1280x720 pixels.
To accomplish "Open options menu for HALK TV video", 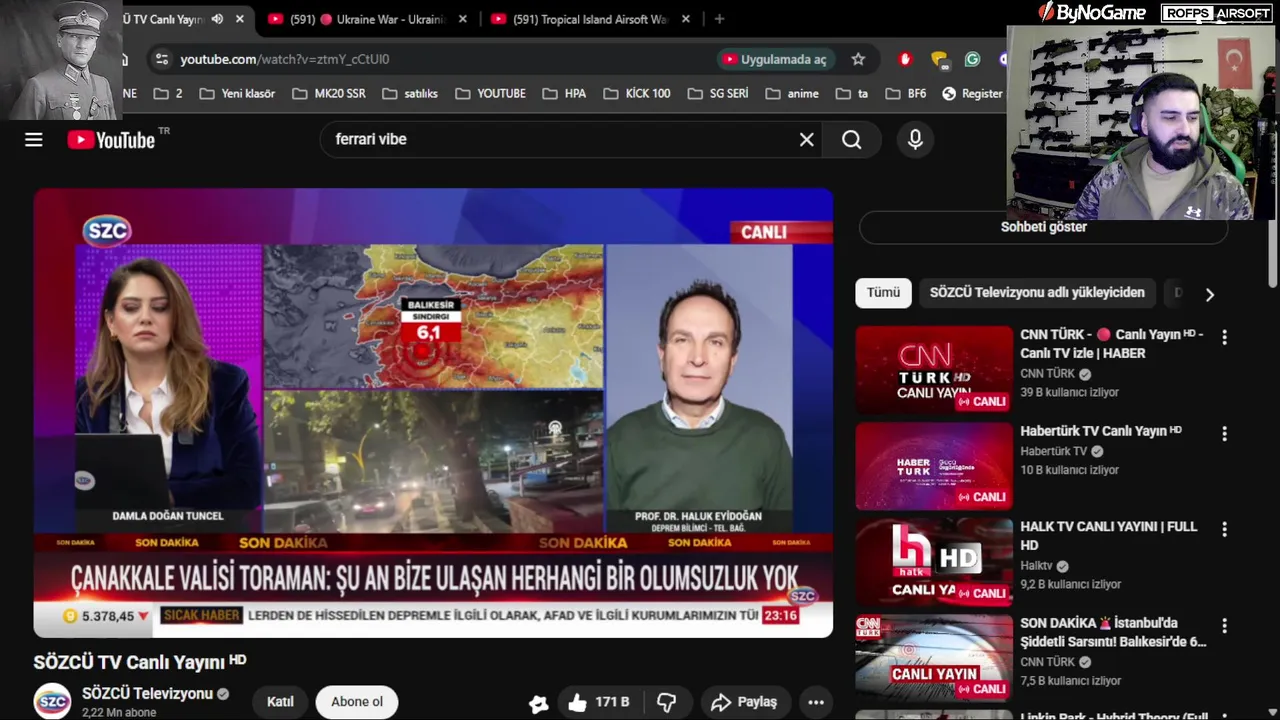I will click(1224, 529).
